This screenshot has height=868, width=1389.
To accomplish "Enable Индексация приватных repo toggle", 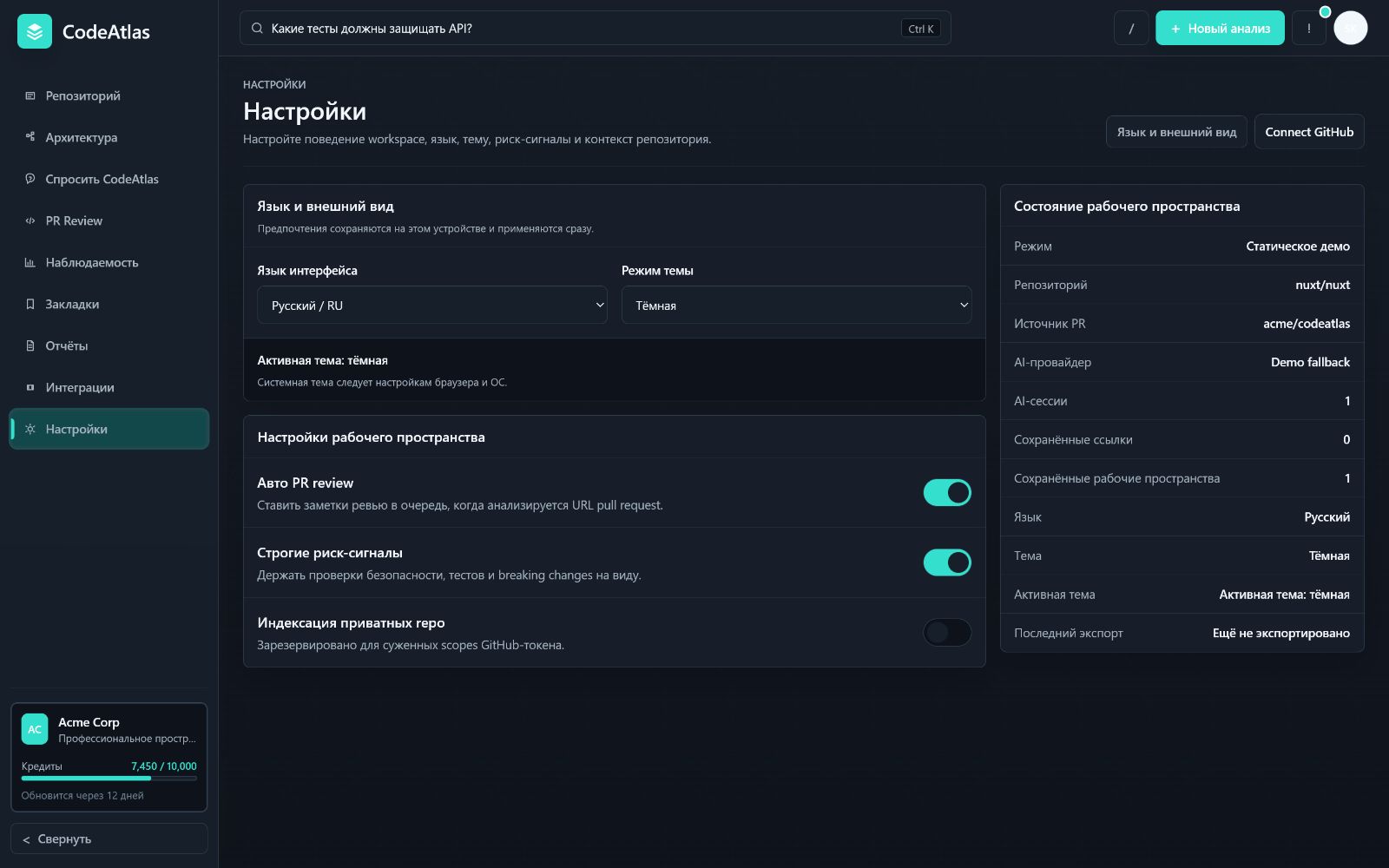I will point(947,632).
